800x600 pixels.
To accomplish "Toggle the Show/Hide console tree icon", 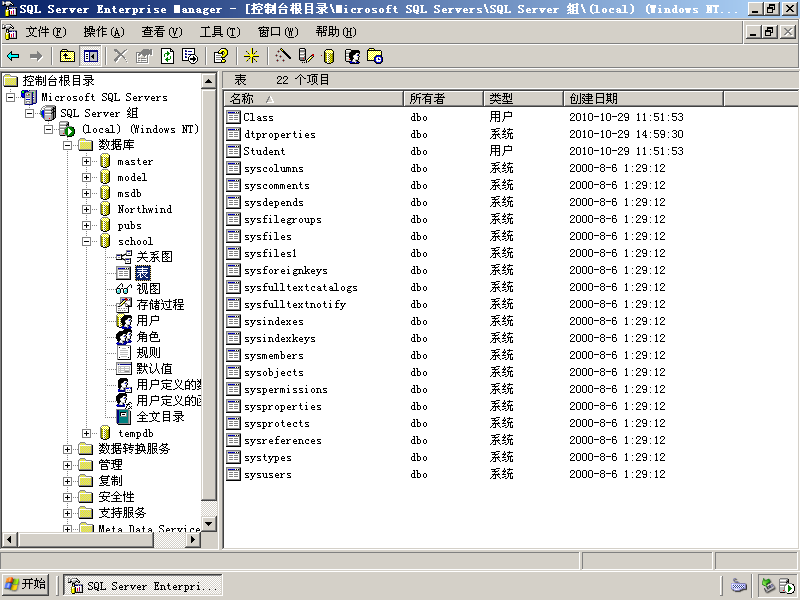I will pos(91,56).
